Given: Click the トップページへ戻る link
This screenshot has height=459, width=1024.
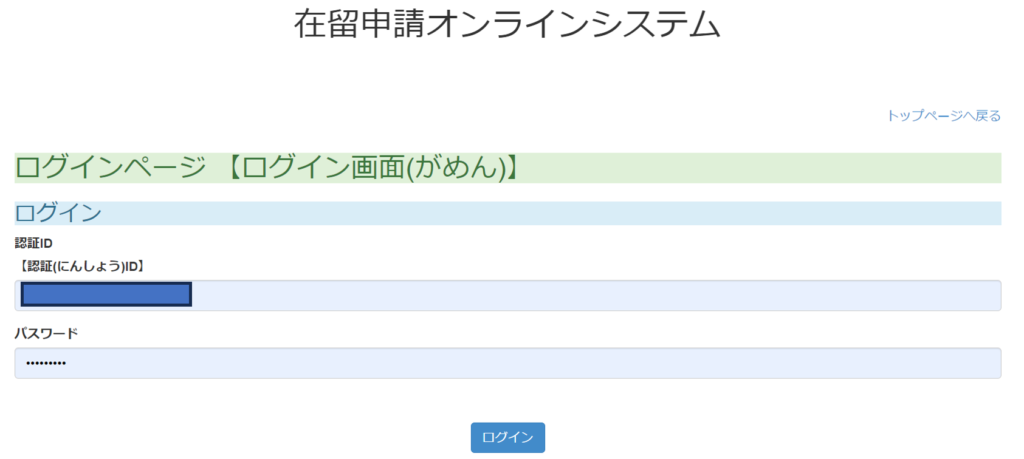Looking at the screenshot, I should [x=943, y=116].
